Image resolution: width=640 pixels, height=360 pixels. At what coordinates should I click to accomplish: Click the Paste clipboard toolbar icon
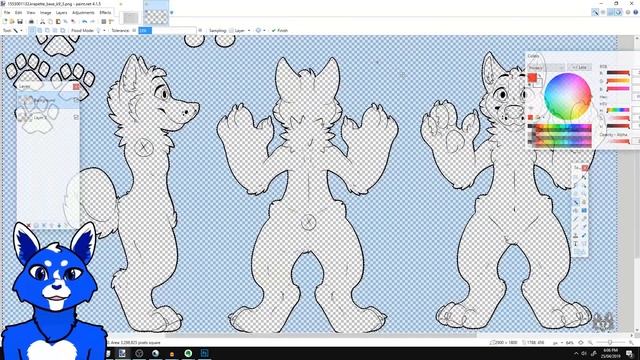(x=58, y=22)
